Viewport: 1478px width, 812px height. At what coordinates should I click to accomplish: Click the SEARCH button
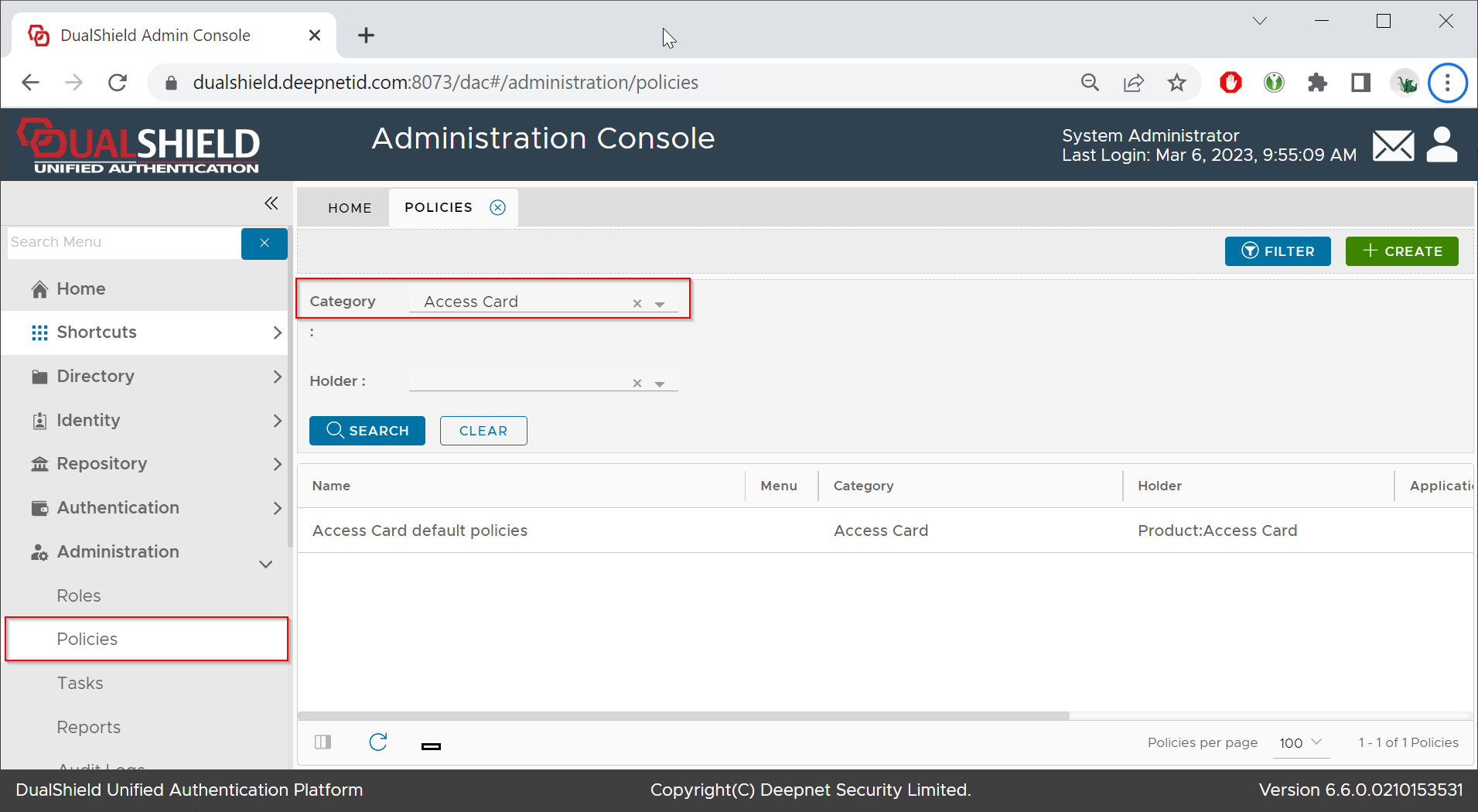click(x=367, y=431)
